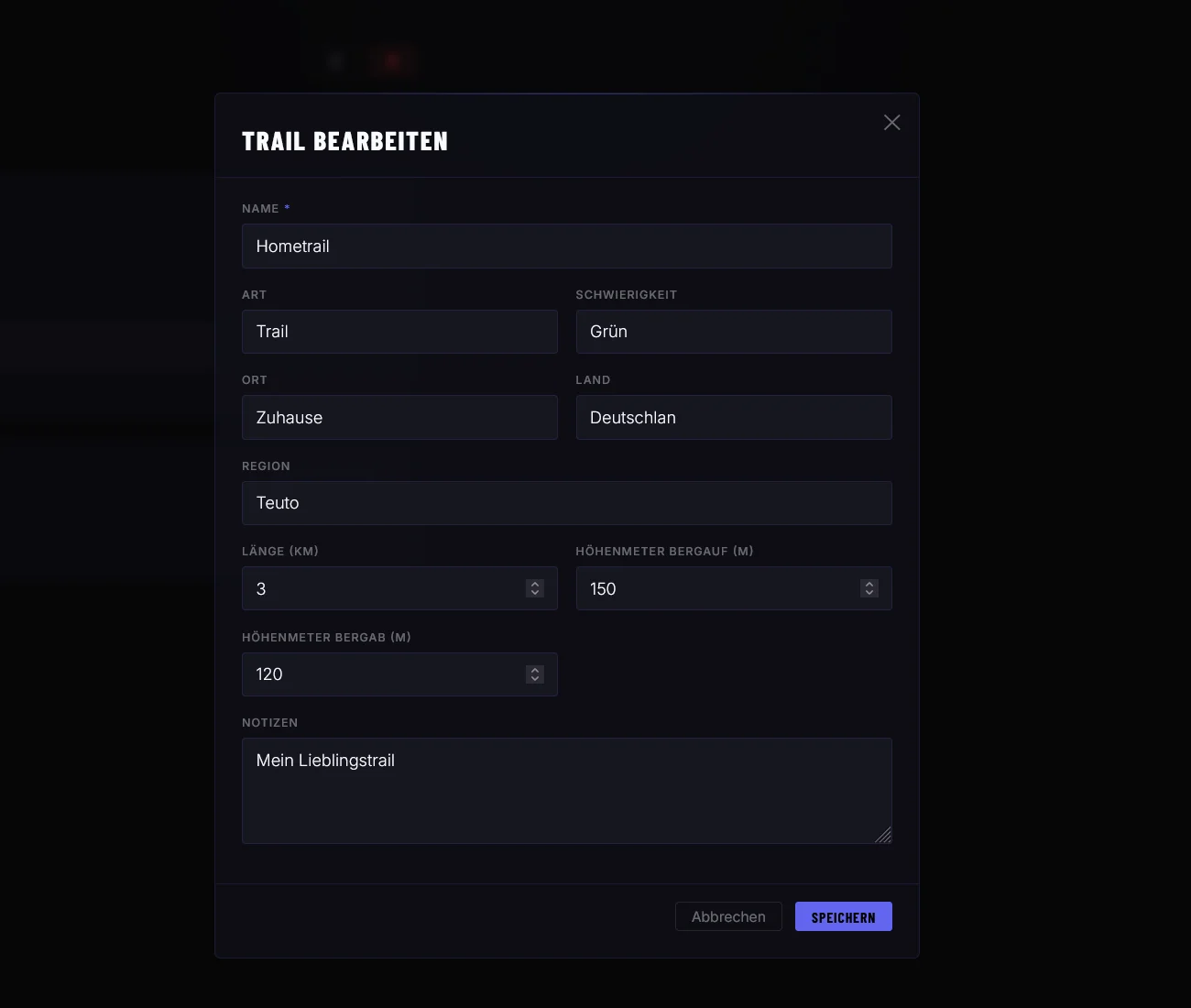This screenshot has height=1008, width=1191.
Task: Click the Abbrechen button
Action: click(x=728, y=916)
